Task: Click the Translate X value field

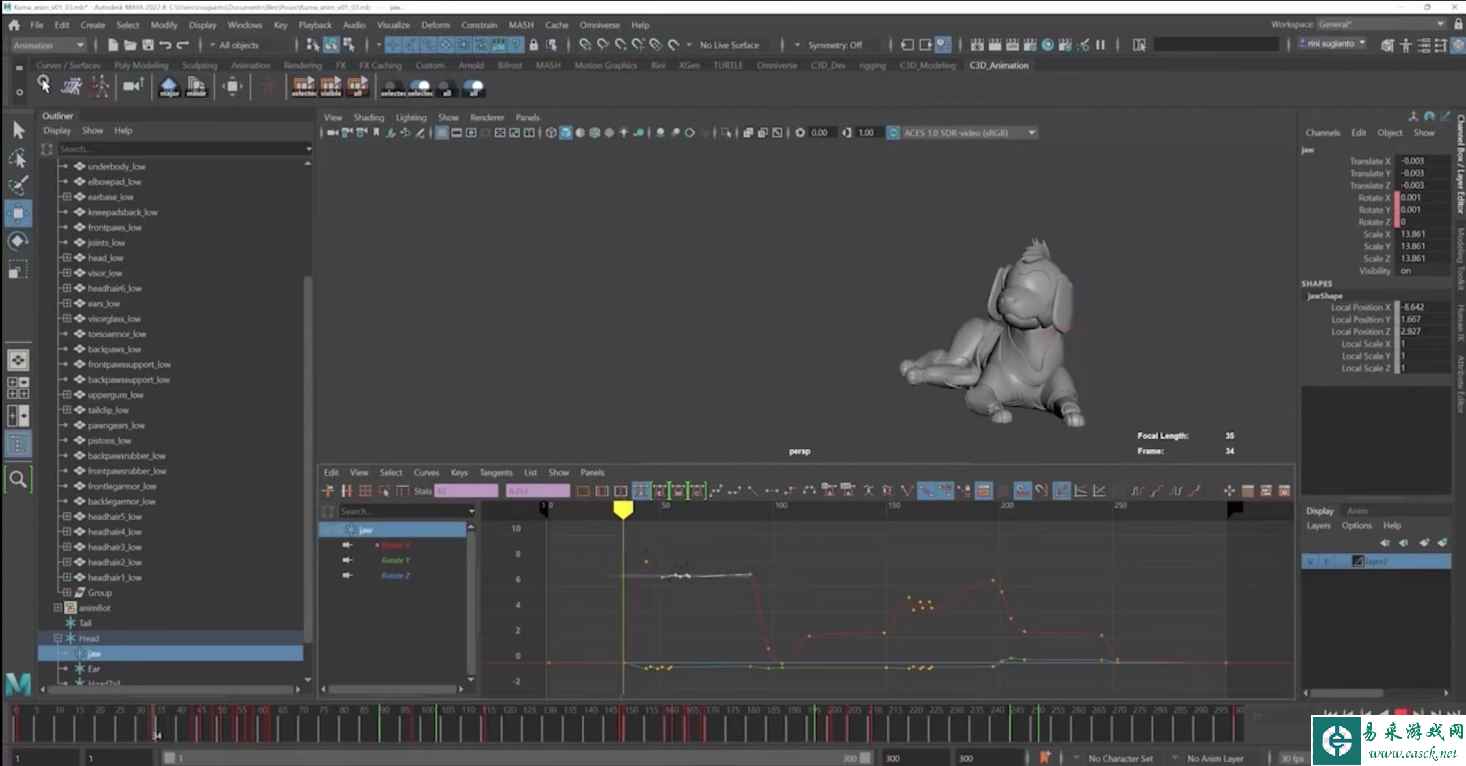Action: [1421, 161]
